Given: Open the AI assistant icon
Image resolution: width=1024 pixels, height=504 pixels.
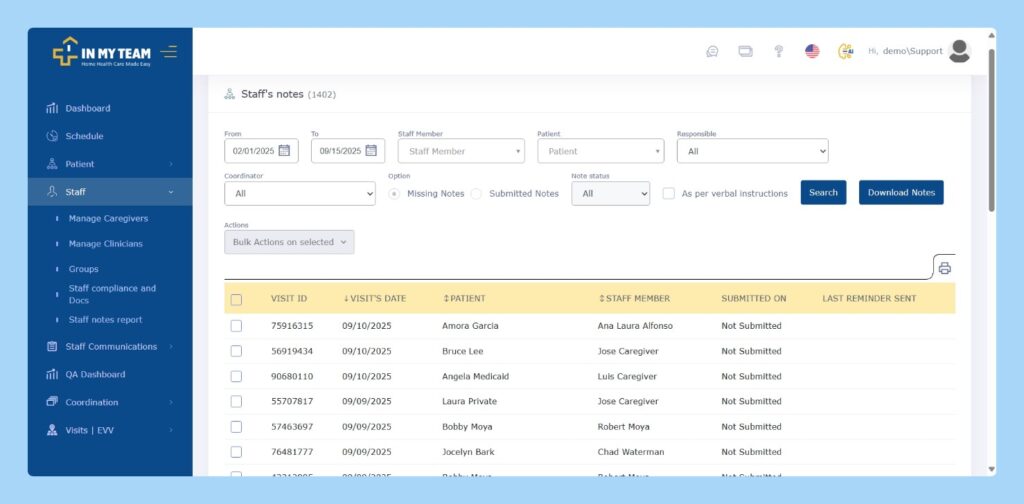Looking at the screenshot, I should pyautogui.click(x=845, y=51).
